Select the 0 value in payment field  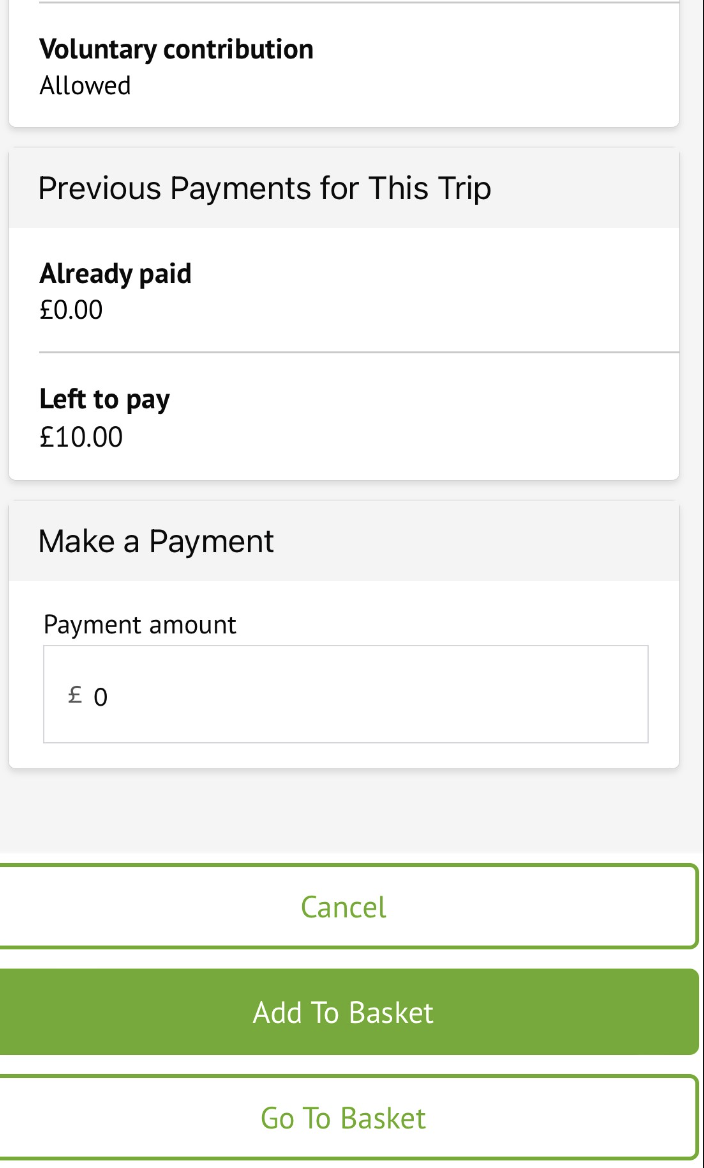point(100,697)
